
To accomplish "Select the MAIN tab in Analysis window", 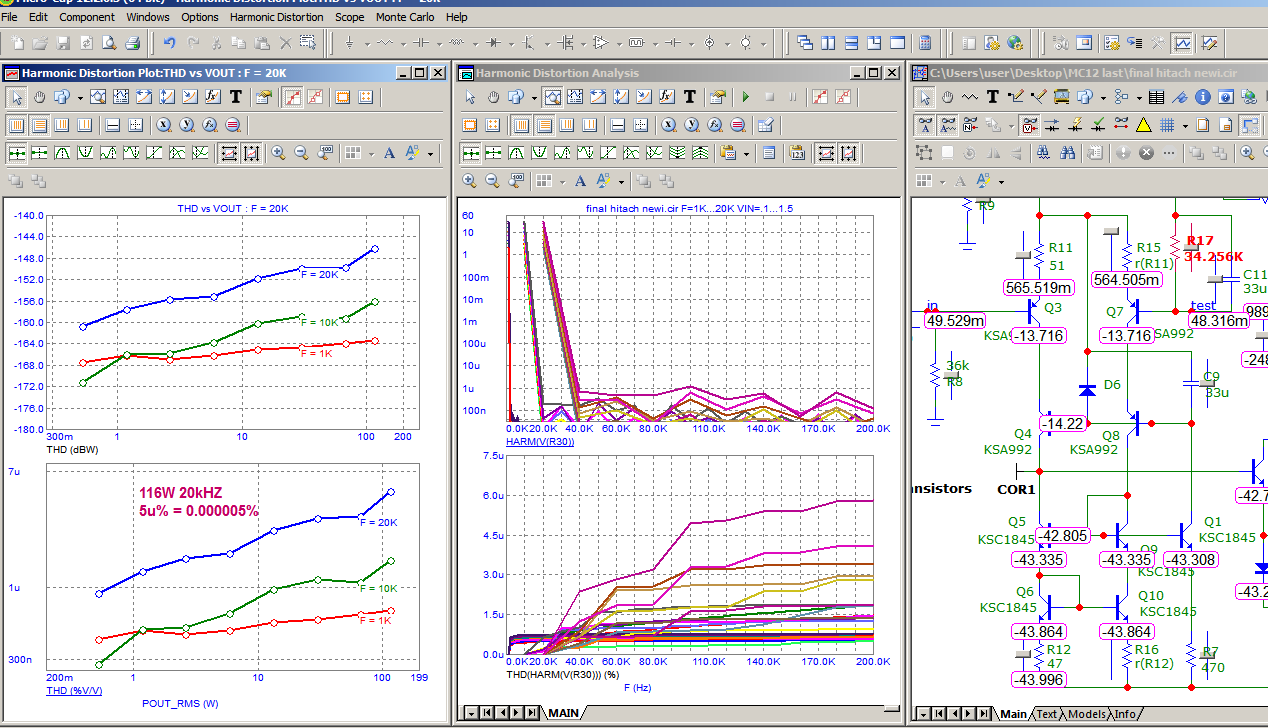I will pos(563,713).
